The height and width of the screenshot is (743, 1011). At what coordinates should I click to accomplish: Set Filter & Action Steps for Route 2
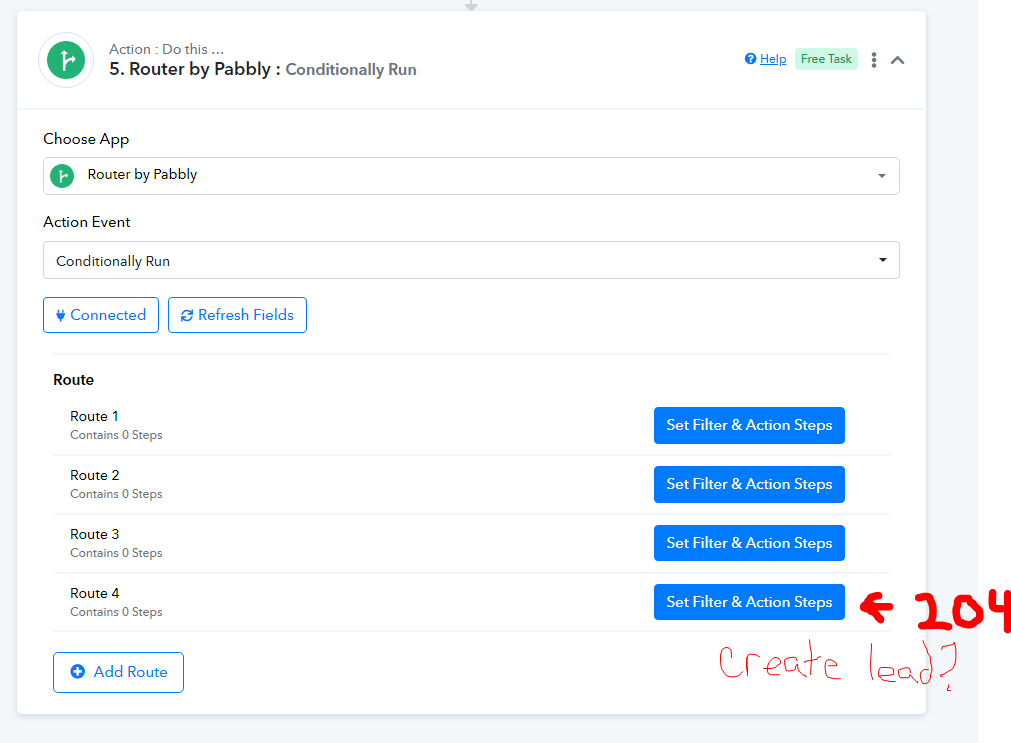(x=749, y=484)
